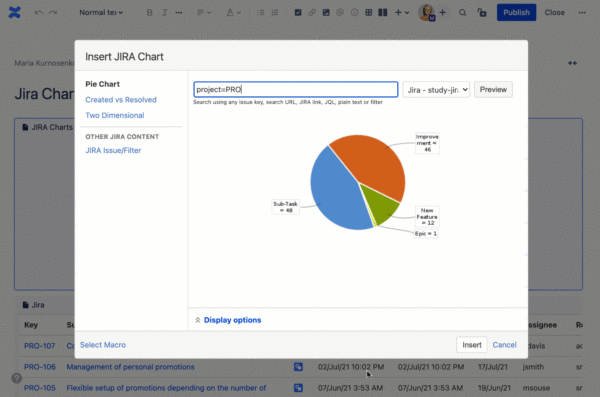Image resolution: width=600 pixels, height=397 pixels.
Task: Click the Insert button
Action: 471,345
